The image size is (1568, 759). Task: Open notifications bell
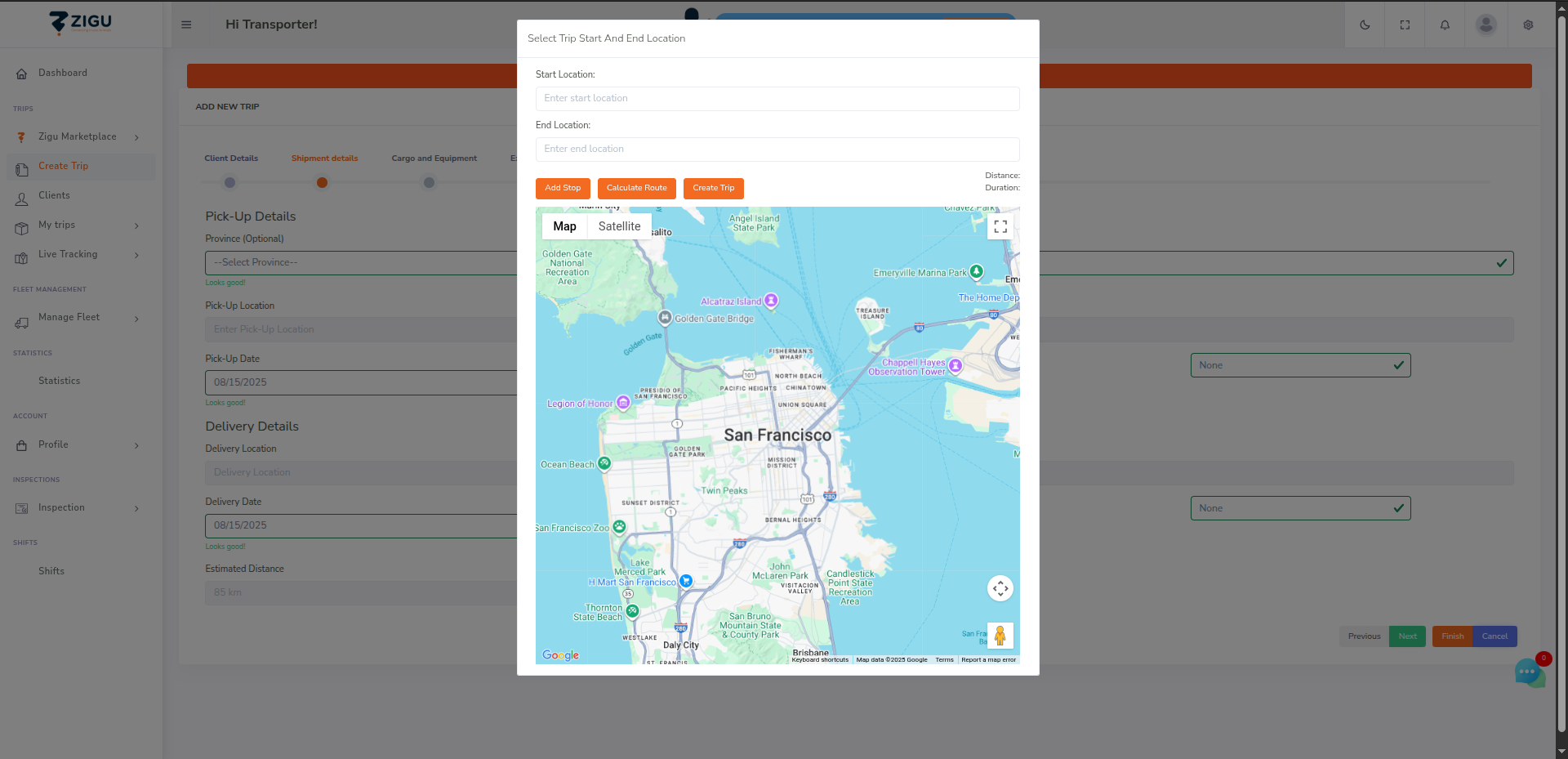click(1445, 25)
